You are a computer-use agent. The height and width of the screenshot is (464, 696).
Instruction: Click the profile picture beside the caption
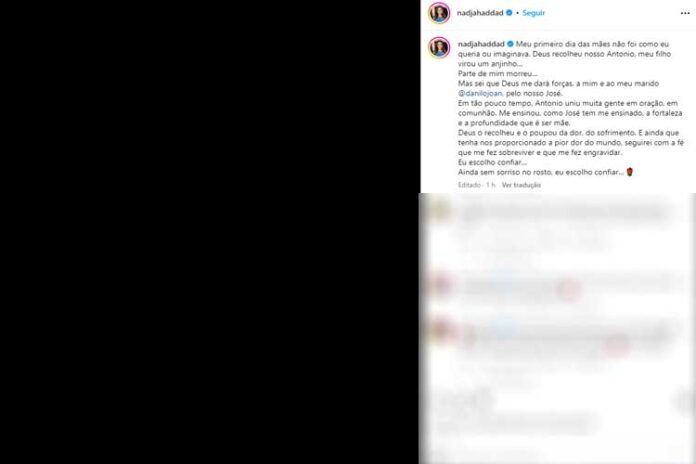[439, 48]
